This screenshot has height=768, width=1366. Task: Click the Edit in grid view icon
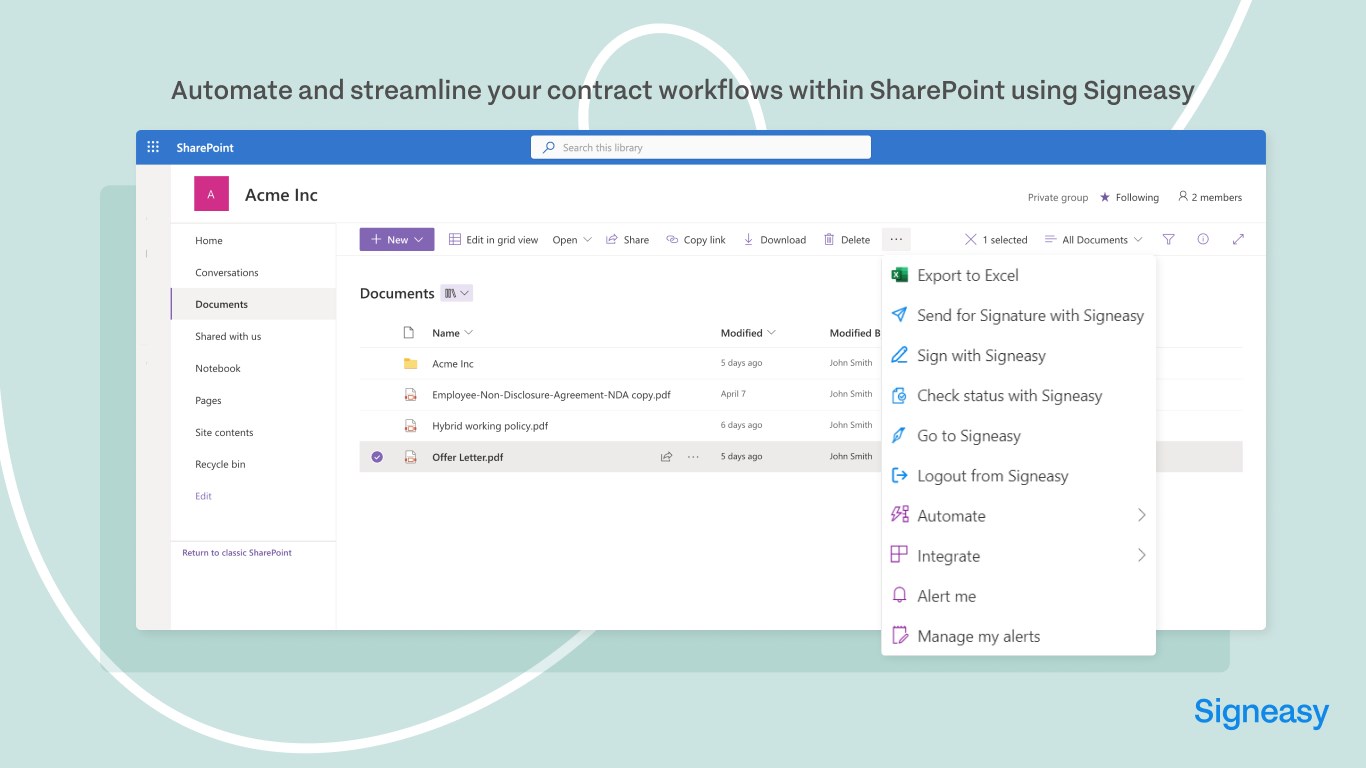455,239
